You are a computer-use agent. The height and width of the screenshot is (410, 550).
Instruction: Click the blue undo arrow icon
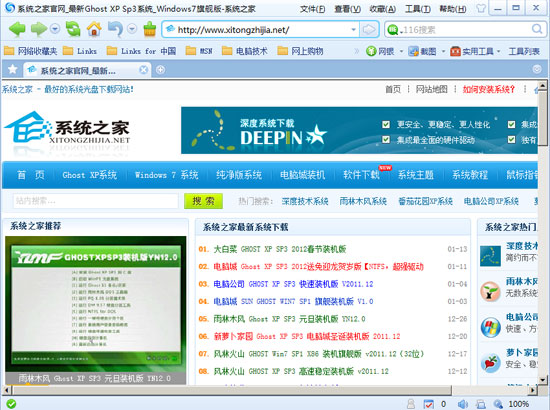click(x=115, y=29)
